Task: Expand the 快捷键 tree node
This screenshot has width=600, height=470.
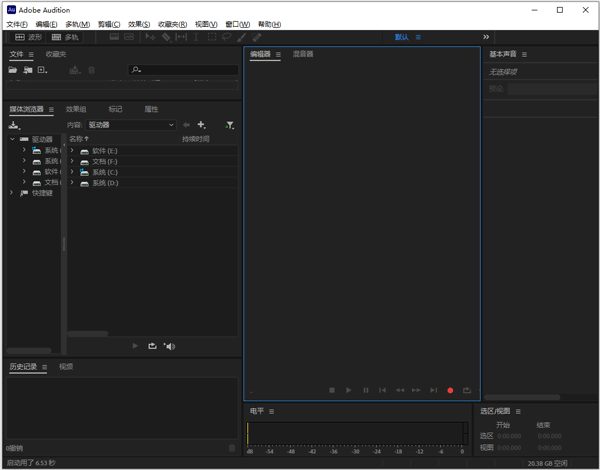Action: (x=12, y=193)
